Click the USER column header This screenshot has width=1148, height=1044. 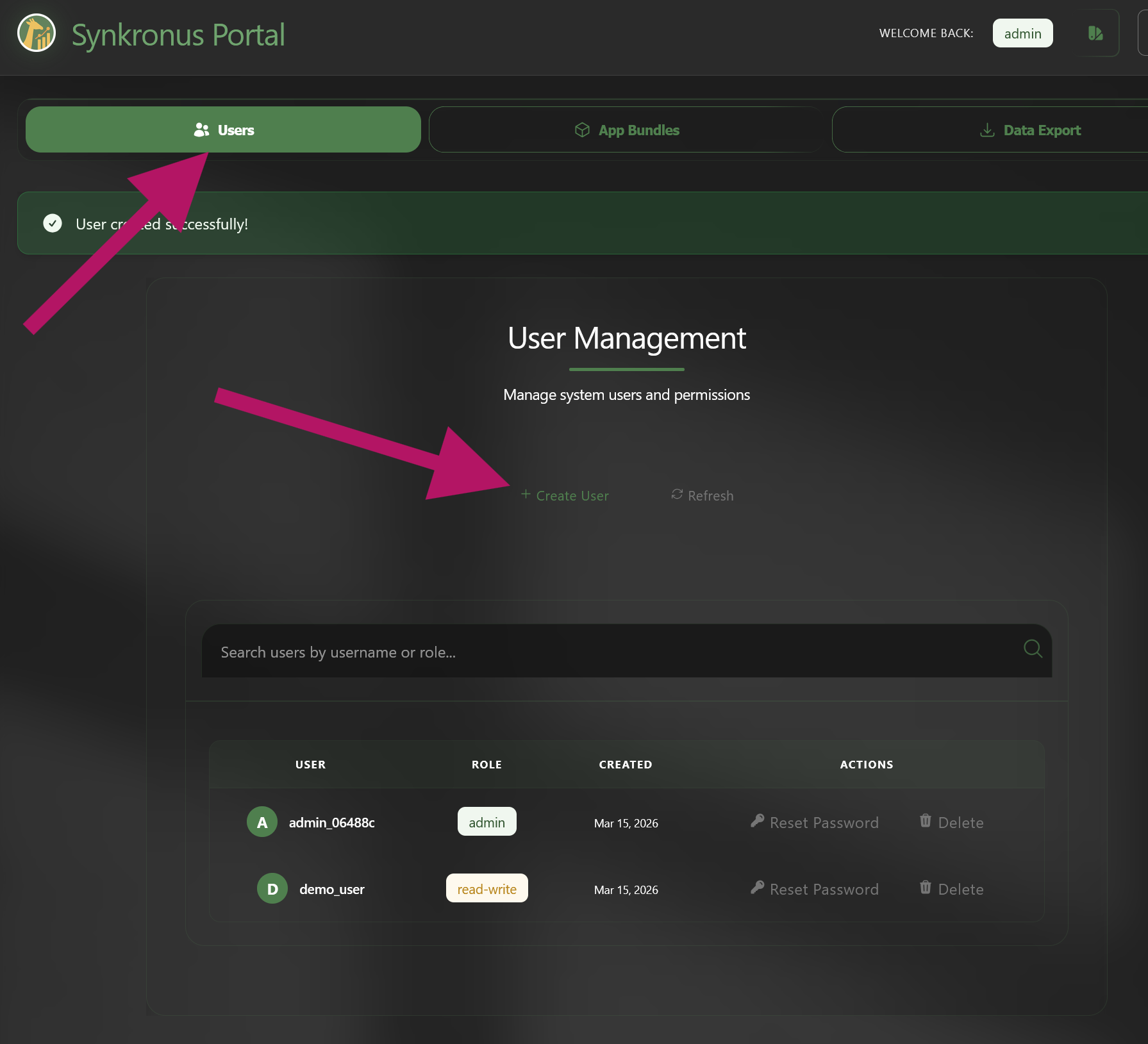coord(311,765)
